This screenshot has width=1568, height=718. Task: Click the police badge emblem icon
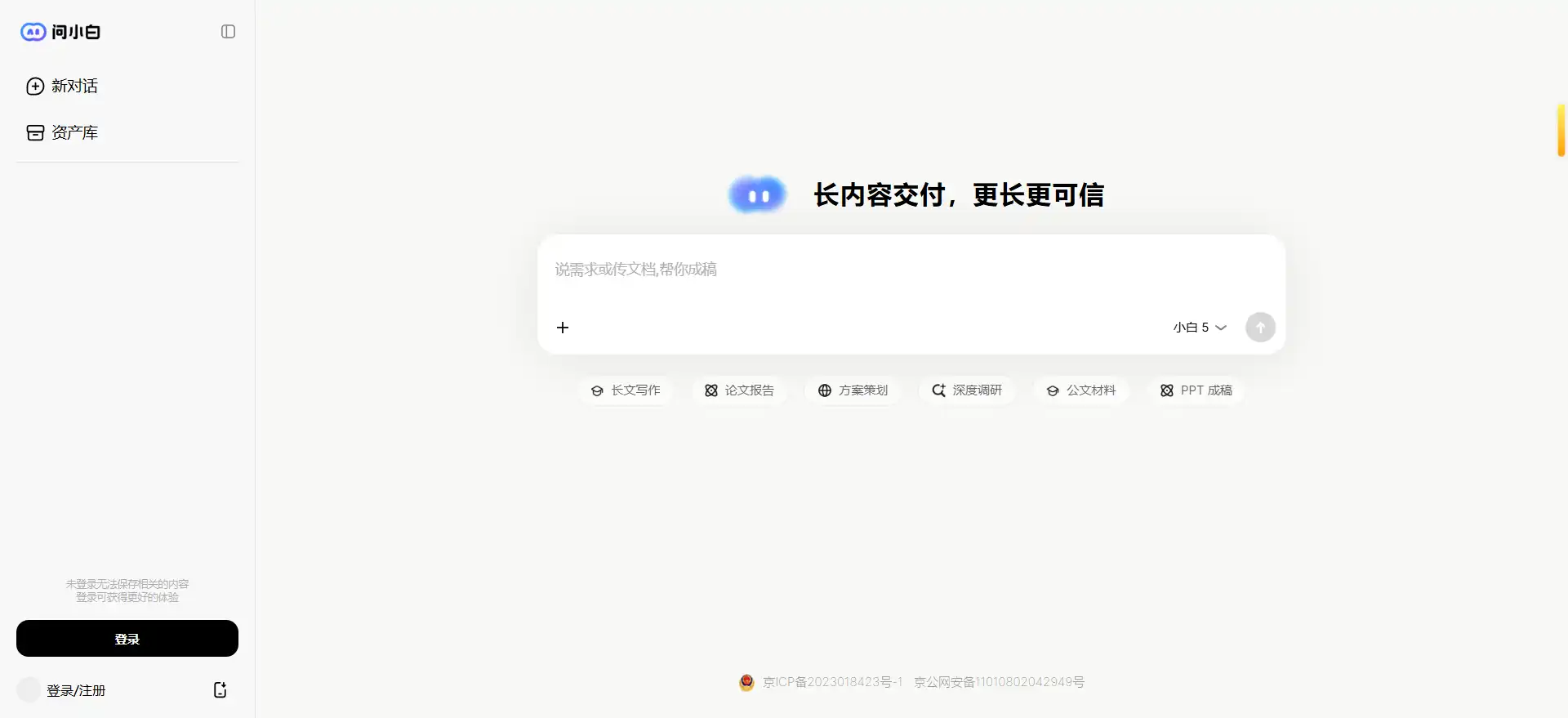click(x=746, y=682)
